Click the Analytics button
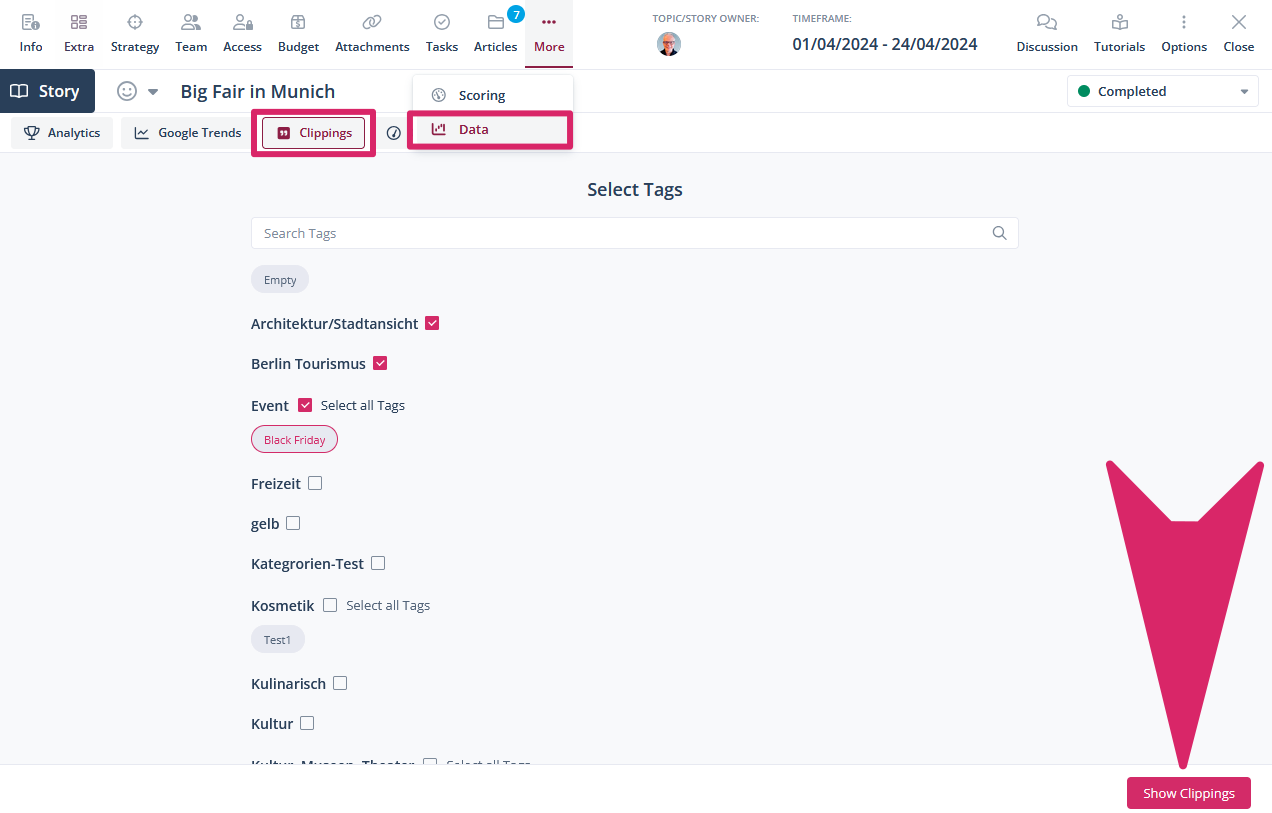Image resolution: width=1272 pixels, height=813 pixels. tap(62, 133)
